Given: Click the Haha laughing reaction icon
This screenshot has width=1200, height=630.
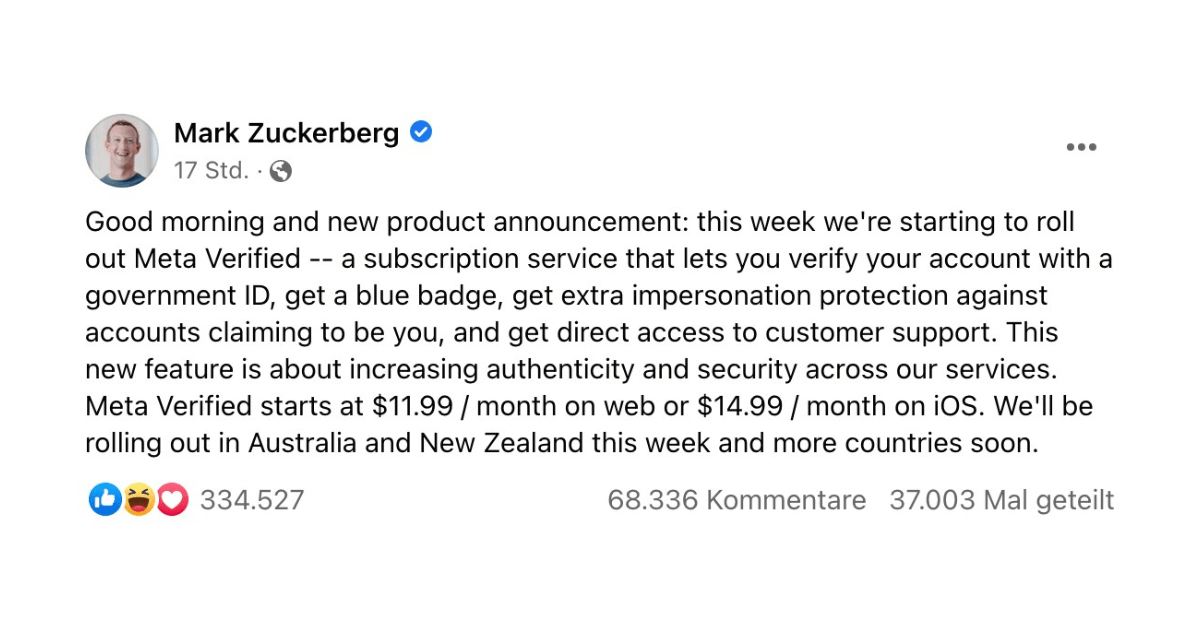Looking at the screenshot, I should click(x=139, y=500).
